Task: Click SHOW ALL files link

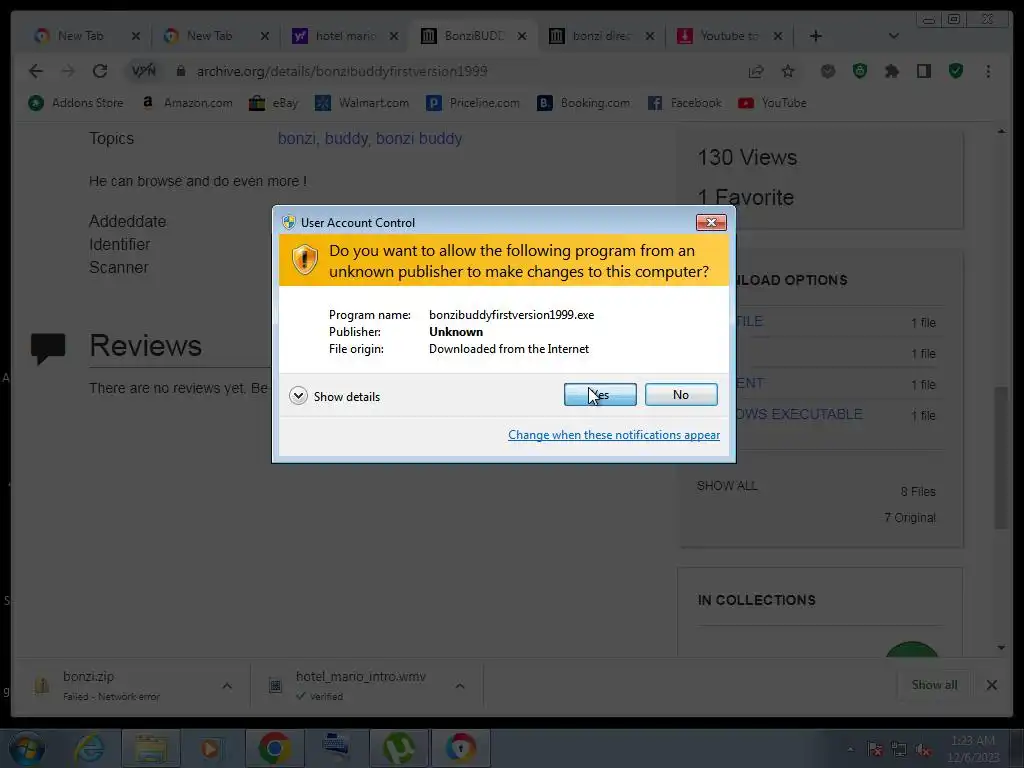Action: tap(727, 486)
